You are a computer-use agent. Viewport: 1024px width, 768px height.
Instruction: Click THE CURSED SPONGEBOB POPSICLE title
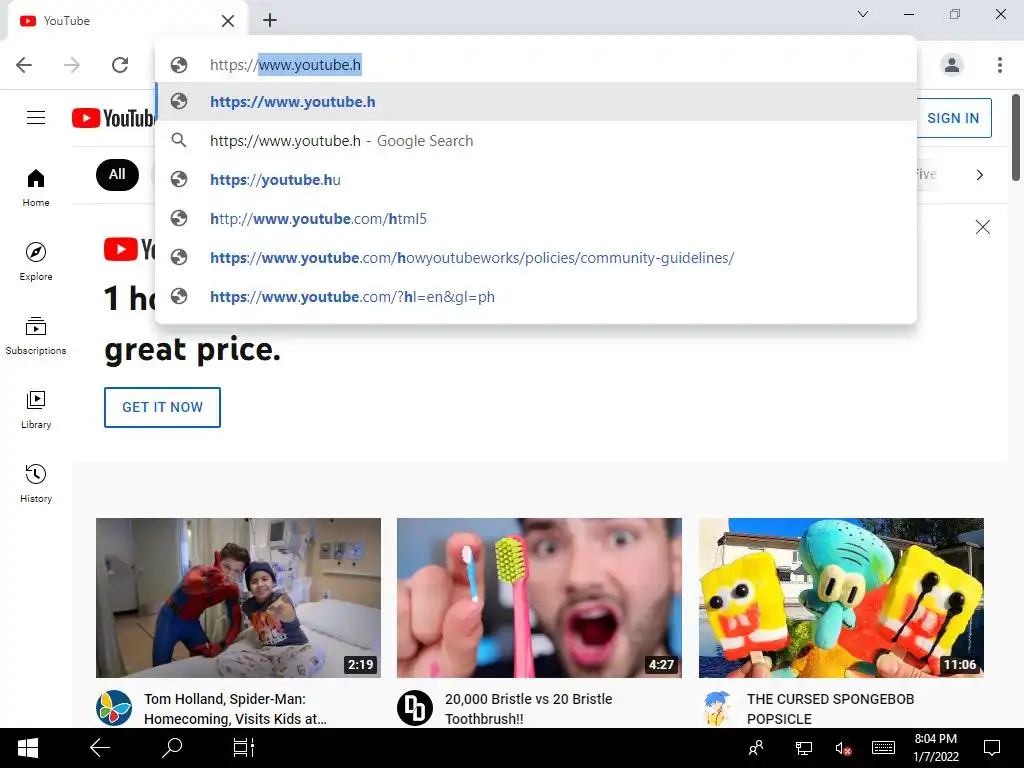point(830,709)
